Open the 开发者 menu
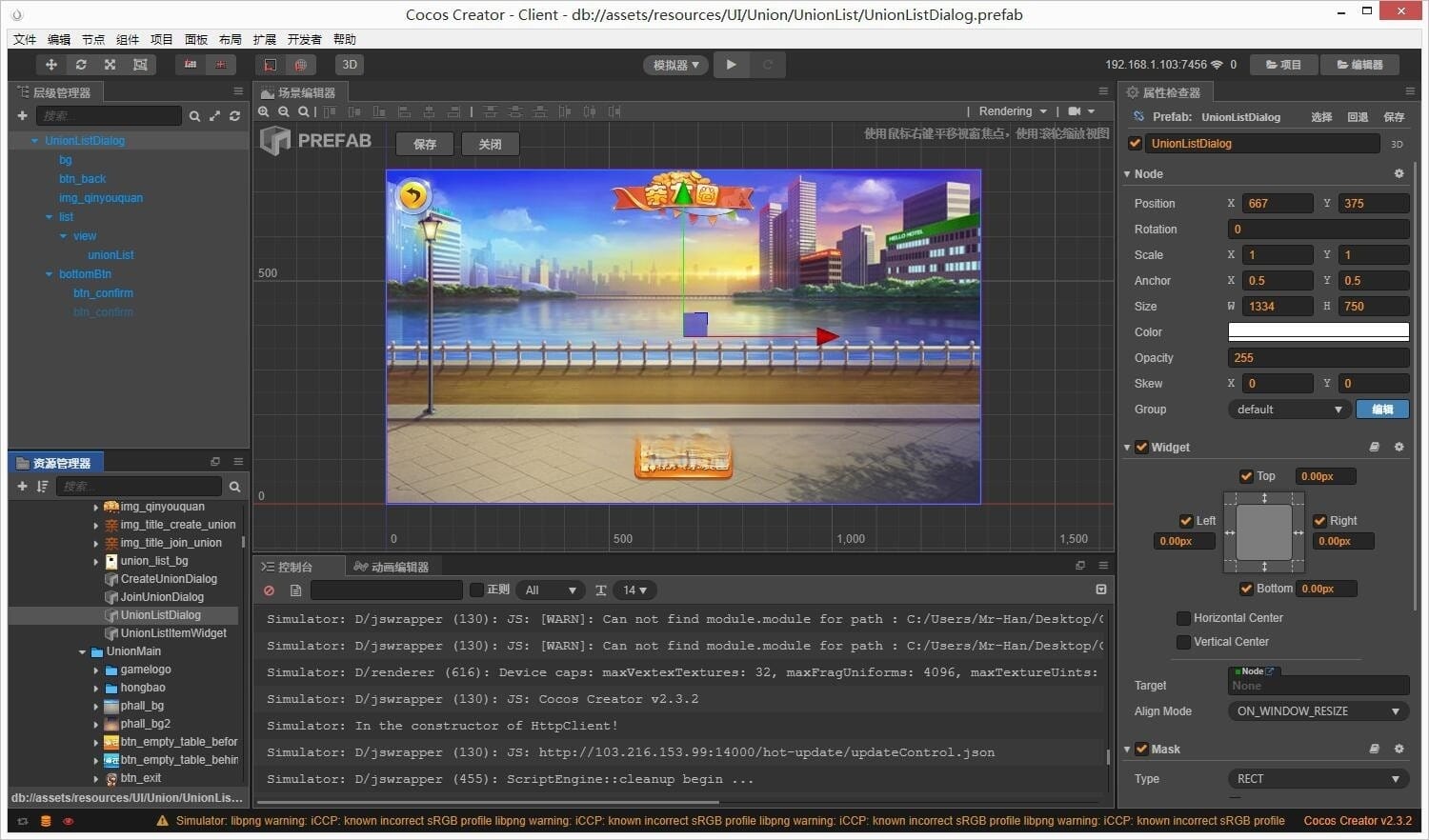This screenshot has width=1429, height=840. click(304, 39)
